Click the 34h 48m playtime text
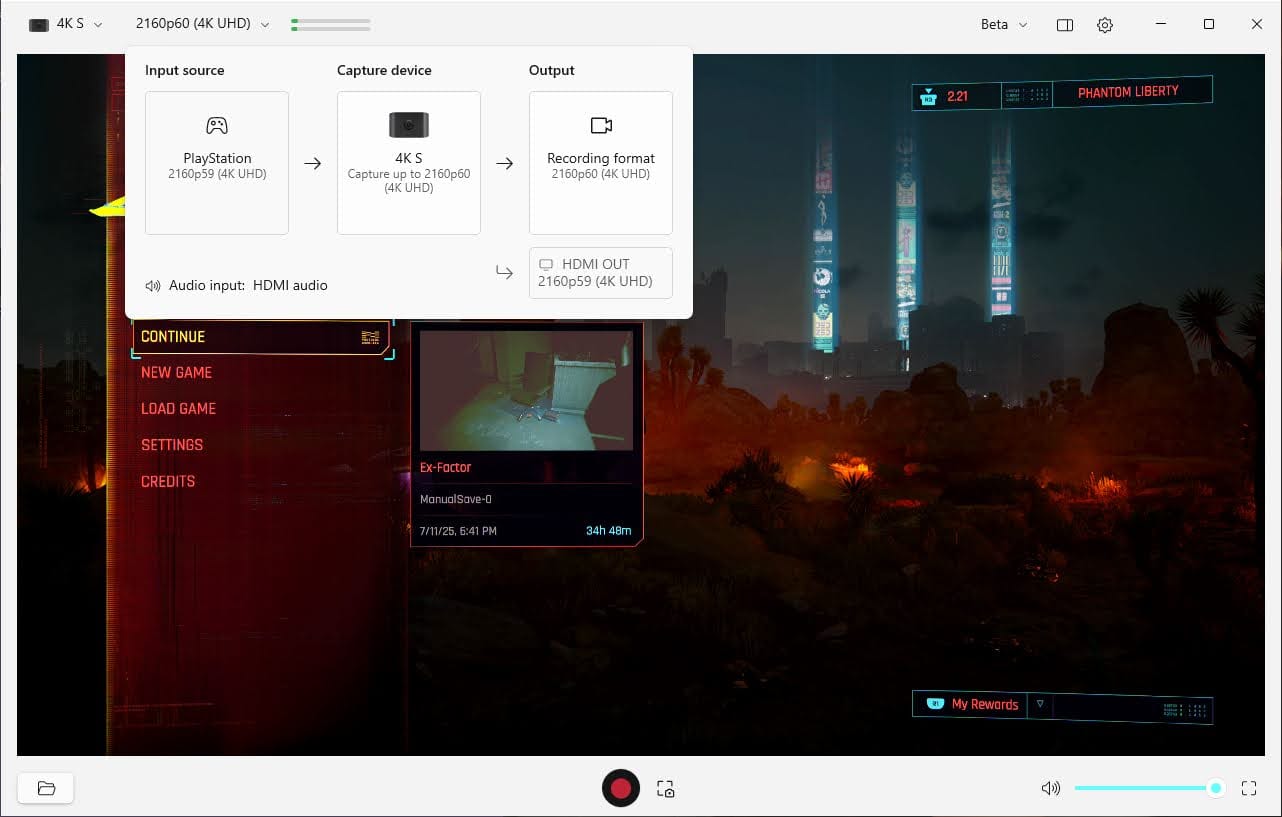 coord(609,530)
